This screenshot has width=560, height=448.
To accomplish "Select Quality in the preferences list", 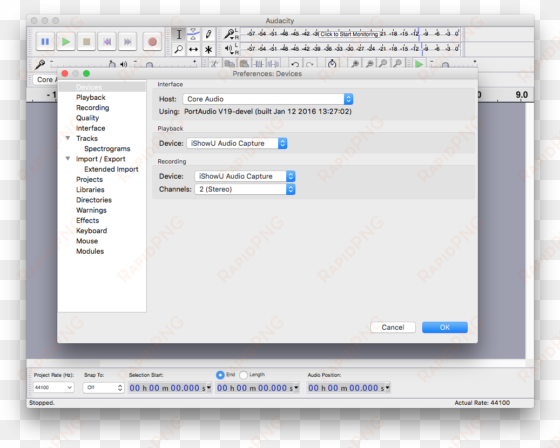I will pyautogui.click(x=87, y=118).
